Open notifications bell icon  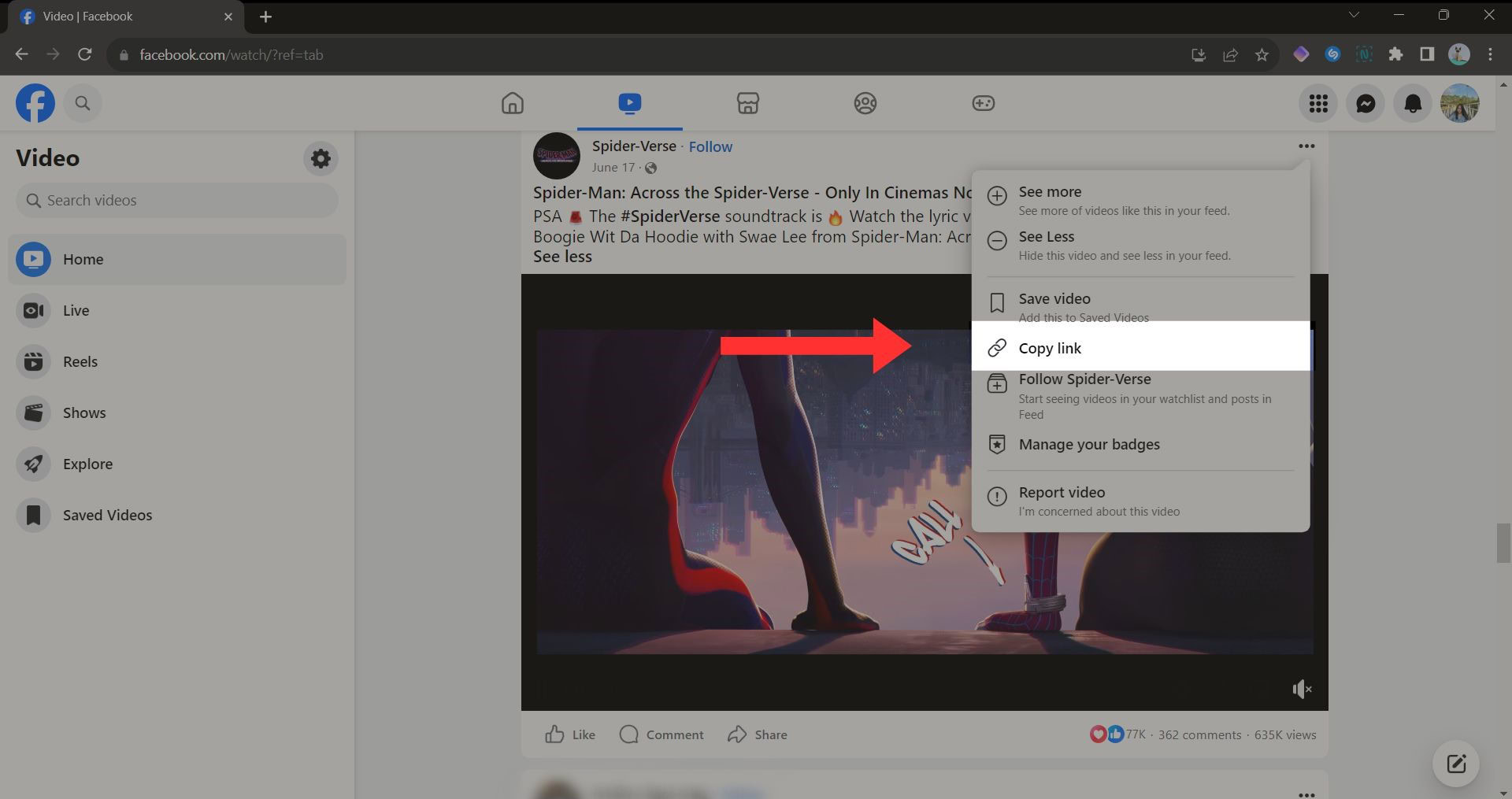click(x=1413, y=103)
